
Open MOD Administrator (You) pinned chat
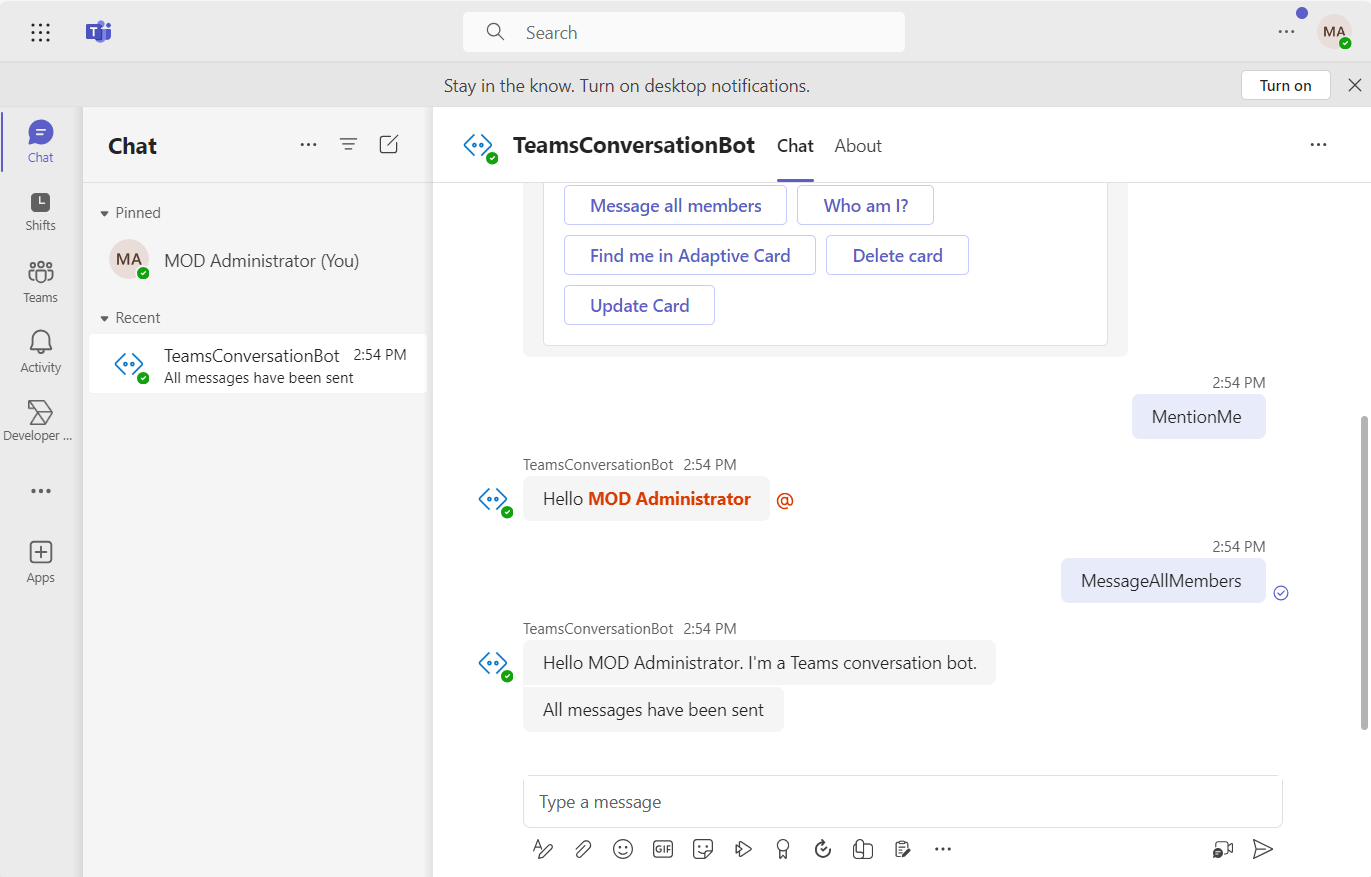coord(258,260)
